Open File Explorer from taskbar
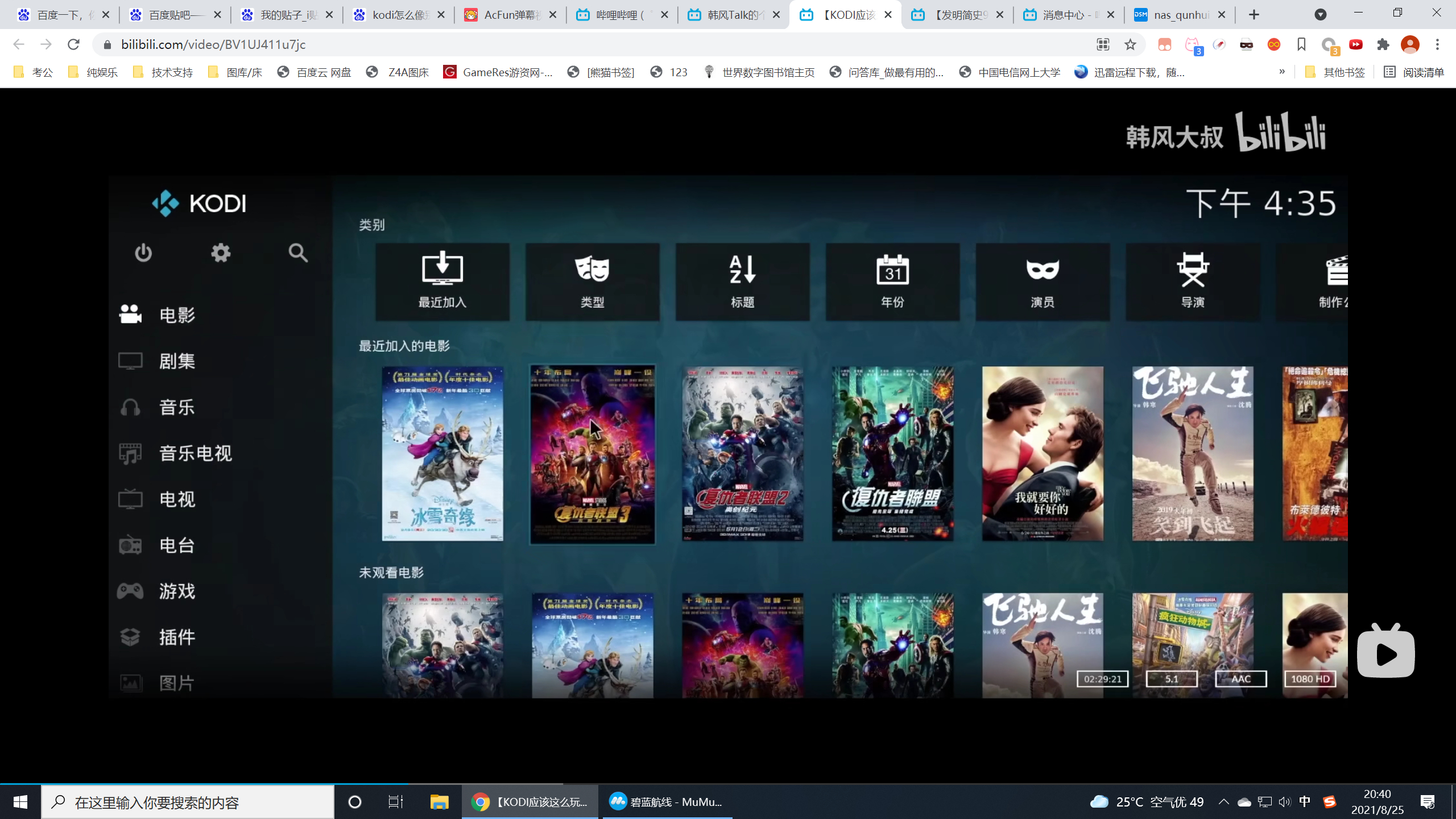The height and width of the screenshot is (819, 1456). (439, 802)
